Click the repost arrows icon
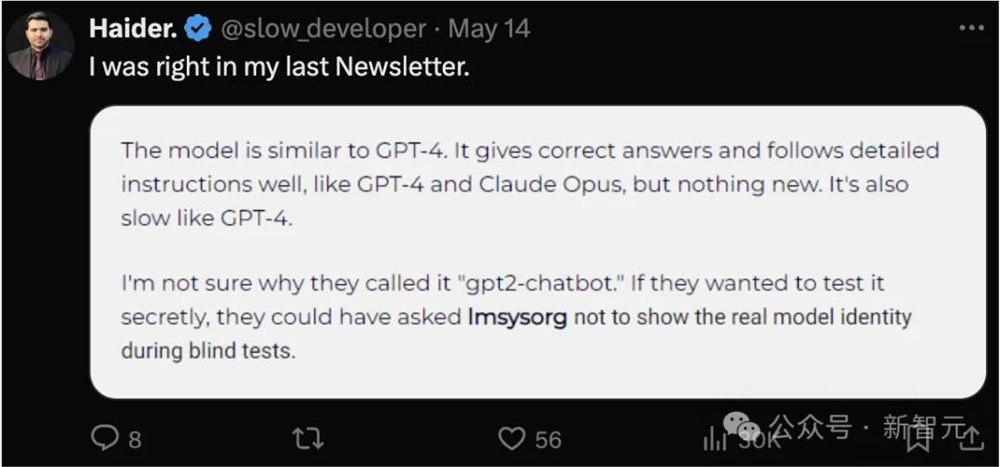Viewport: 1000px width, 467px height. pos(305,438)
